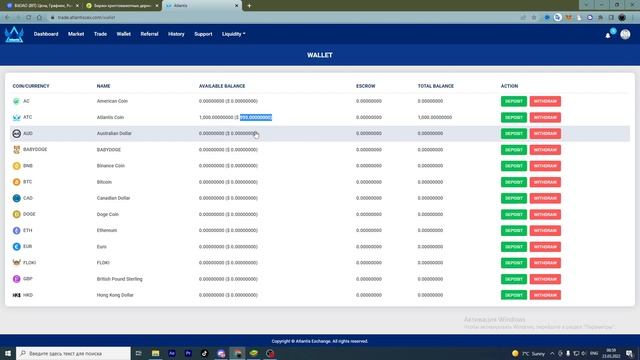Open File Explorer from taskbar
640x360 pixels.
click(156, 353)
